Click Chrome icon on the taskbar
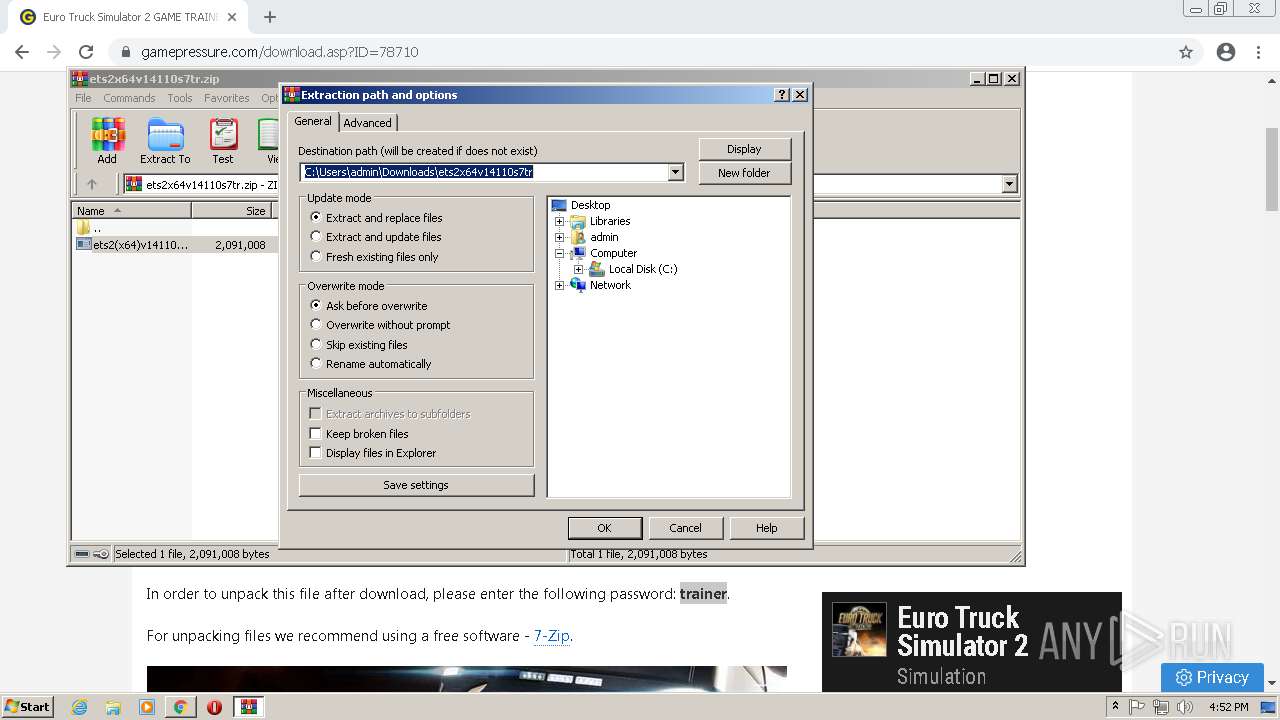 (x=180, y=707)
